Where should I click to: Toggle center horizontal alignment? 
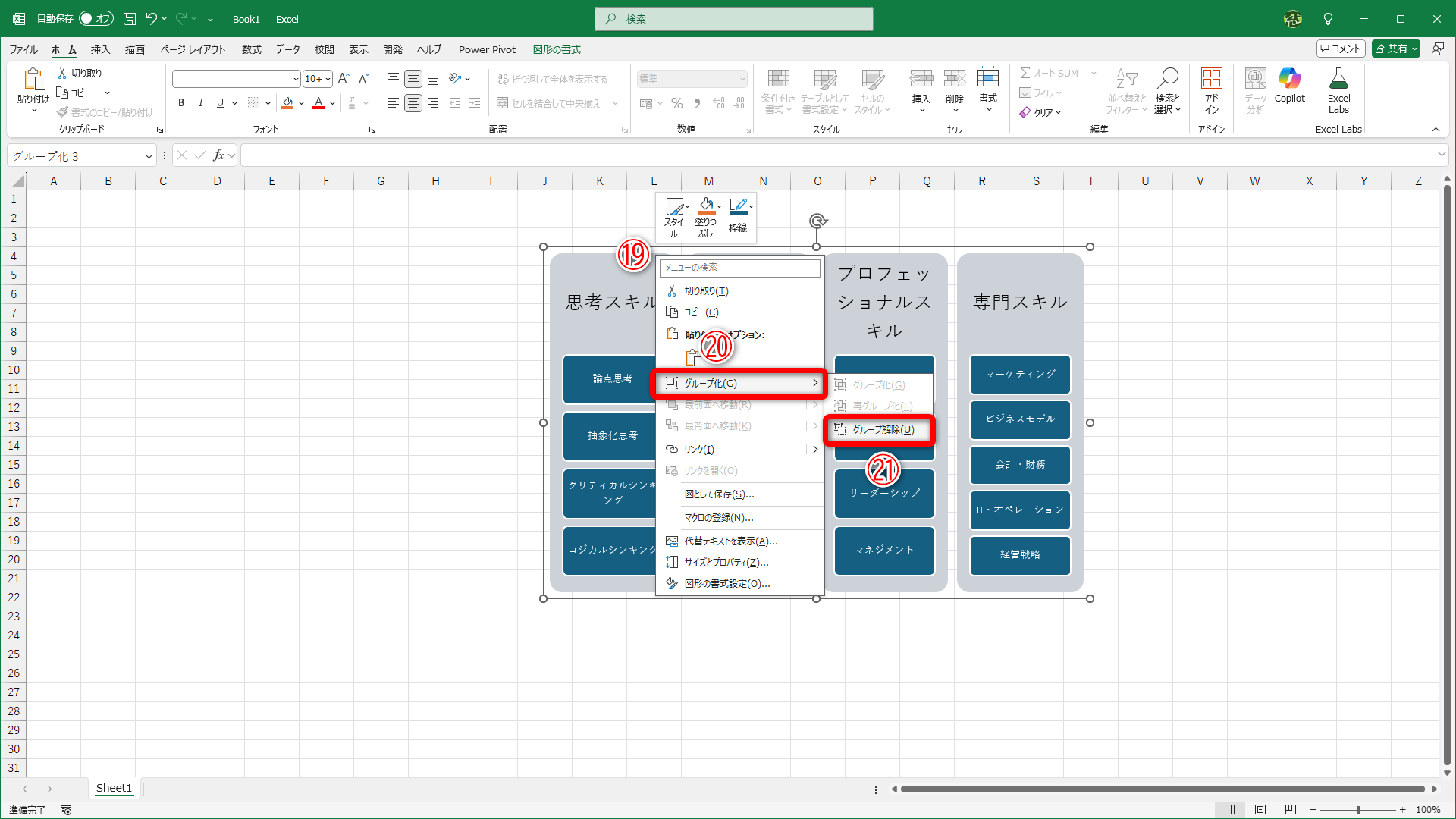[x=413, y=103]
